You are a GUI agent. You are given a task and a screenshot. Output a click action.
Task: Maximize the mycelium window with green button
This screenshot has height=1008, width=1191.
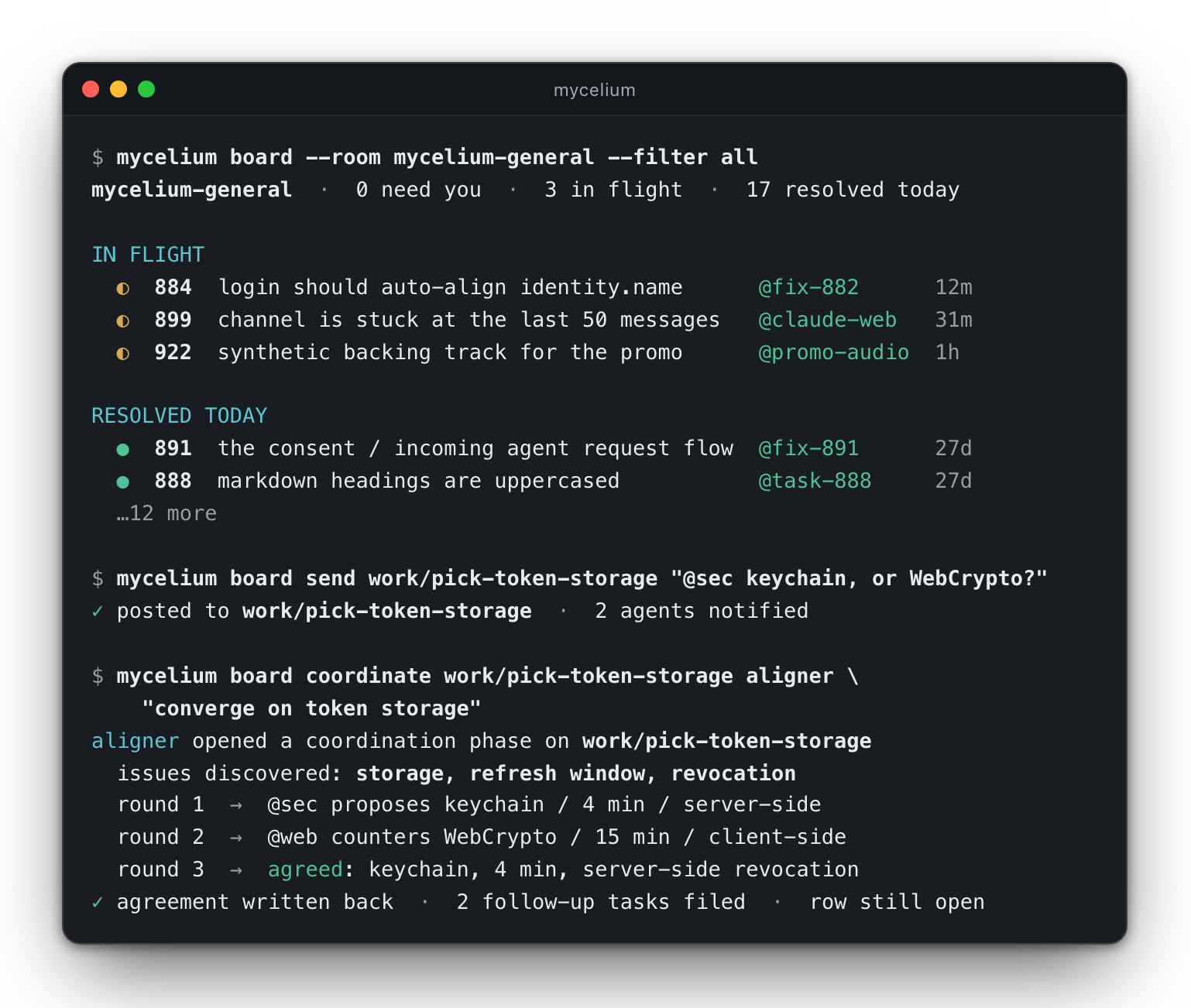146,89
